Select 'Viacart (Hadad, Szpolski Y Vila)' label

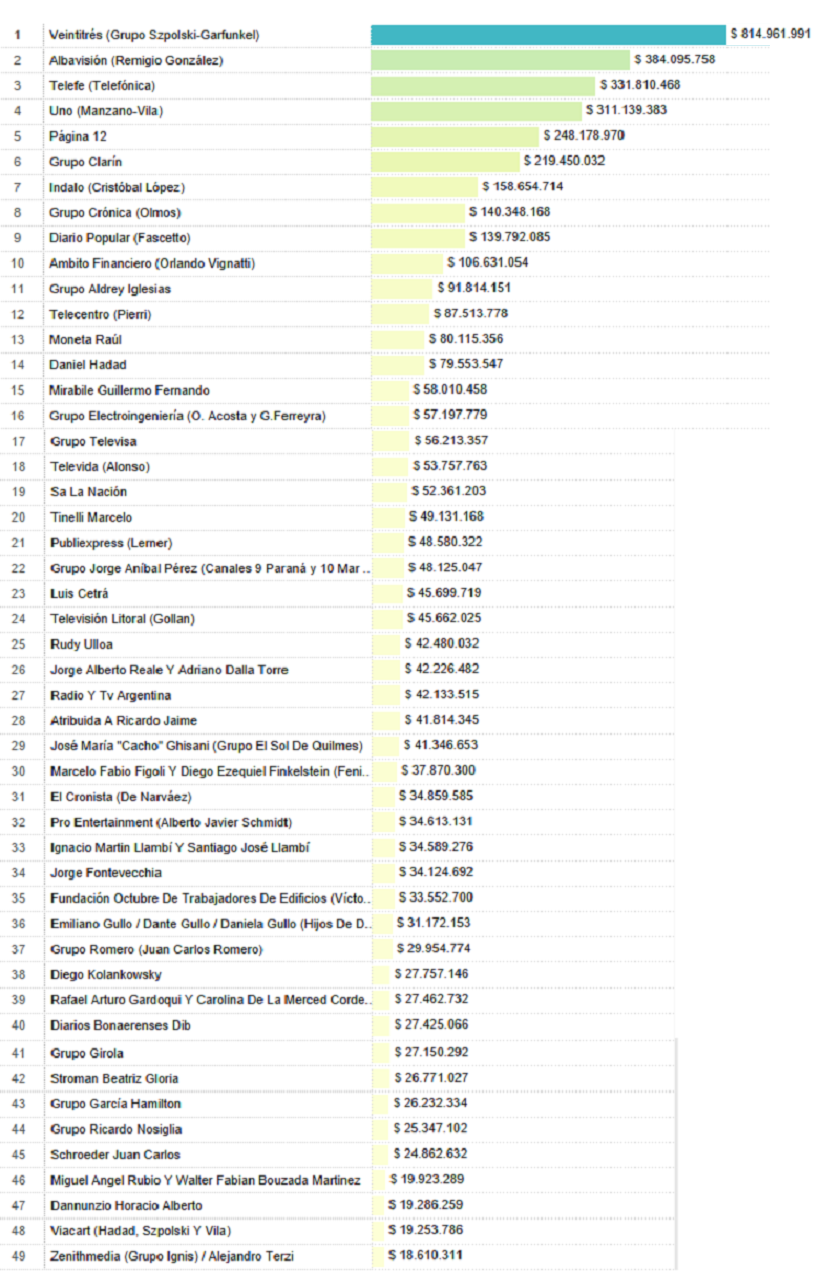[x=140, y=1231]
